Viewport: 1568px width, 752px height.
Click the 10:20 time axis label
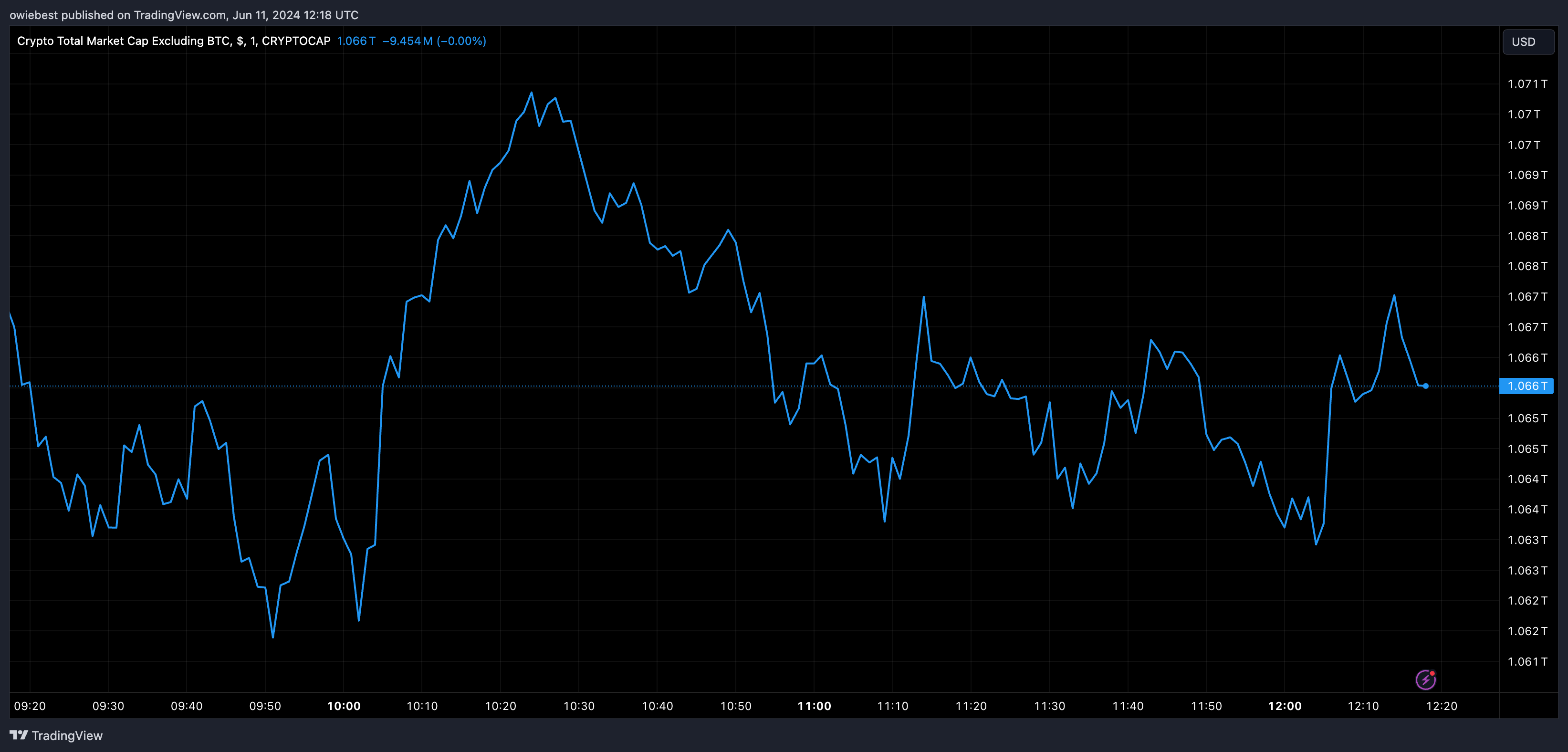pyautogui.click(x=501, y=706)
